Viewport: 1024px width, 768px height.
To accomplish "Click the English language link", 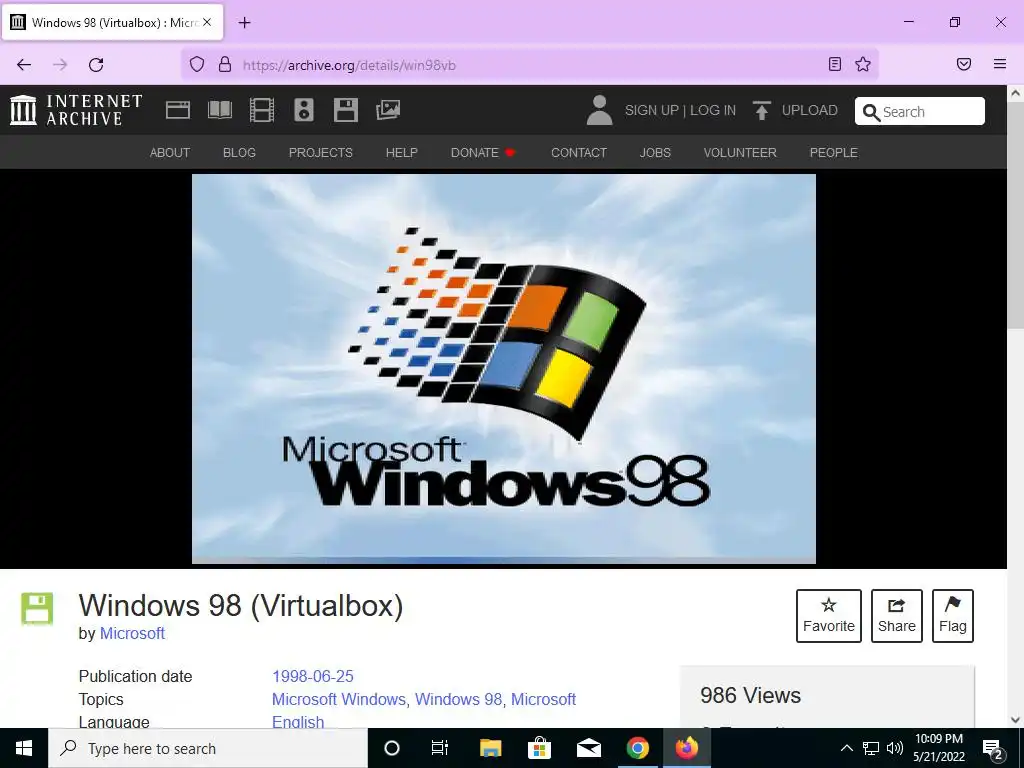I will click(x=298, y=722).
